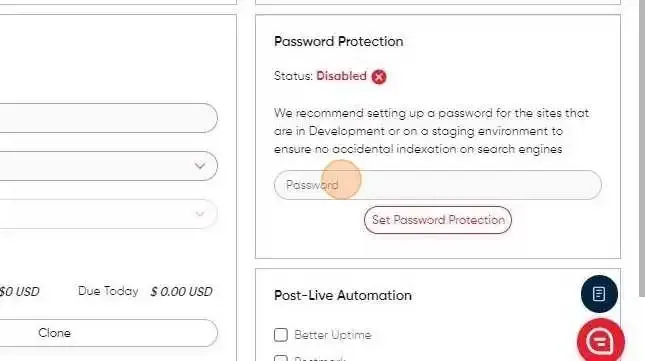Image resolution: width=645 pixels, height=361 pixels.
Task: Click the Due Today $ 0.00 USD amount
Action: pyautogui.click(x=181, y=292)
